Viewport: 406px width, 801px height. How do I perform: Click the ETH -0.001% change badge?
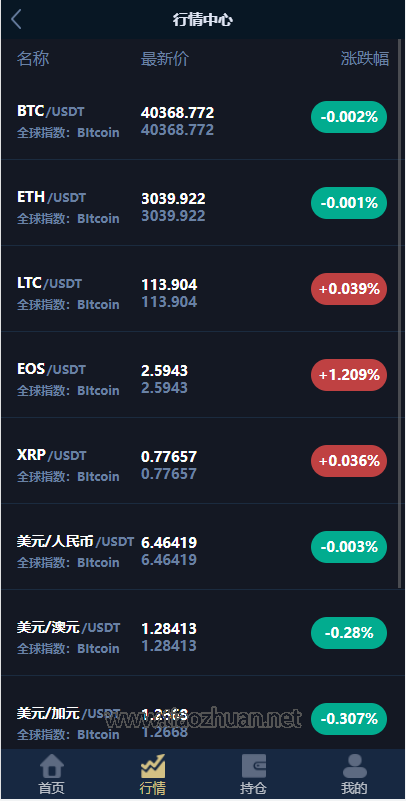349,203
